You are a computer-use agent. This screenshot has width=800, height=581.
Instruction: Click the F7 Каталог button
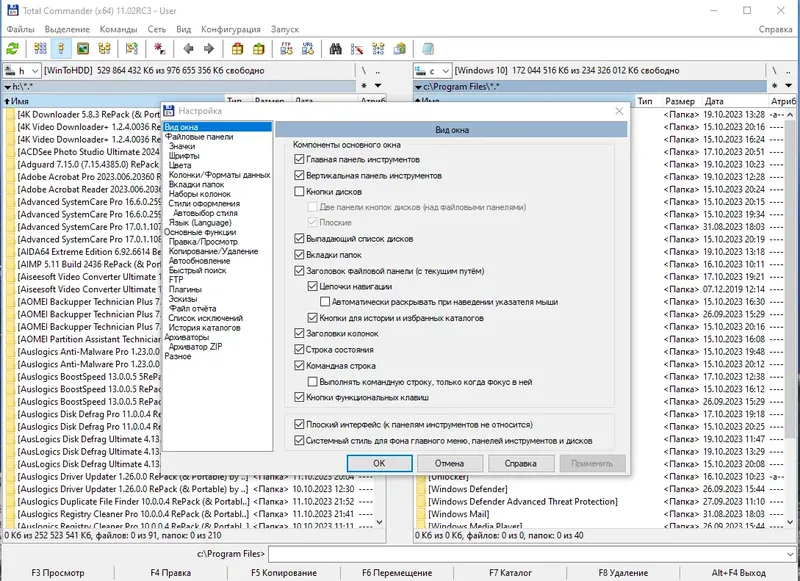click(x=510, y=573)
